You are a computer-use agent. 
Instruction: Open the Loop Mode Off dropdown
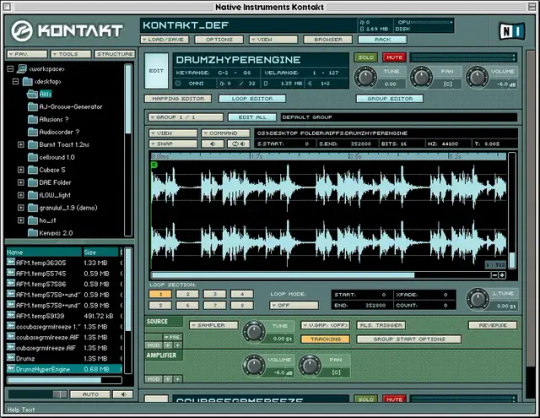pos(294,305)
